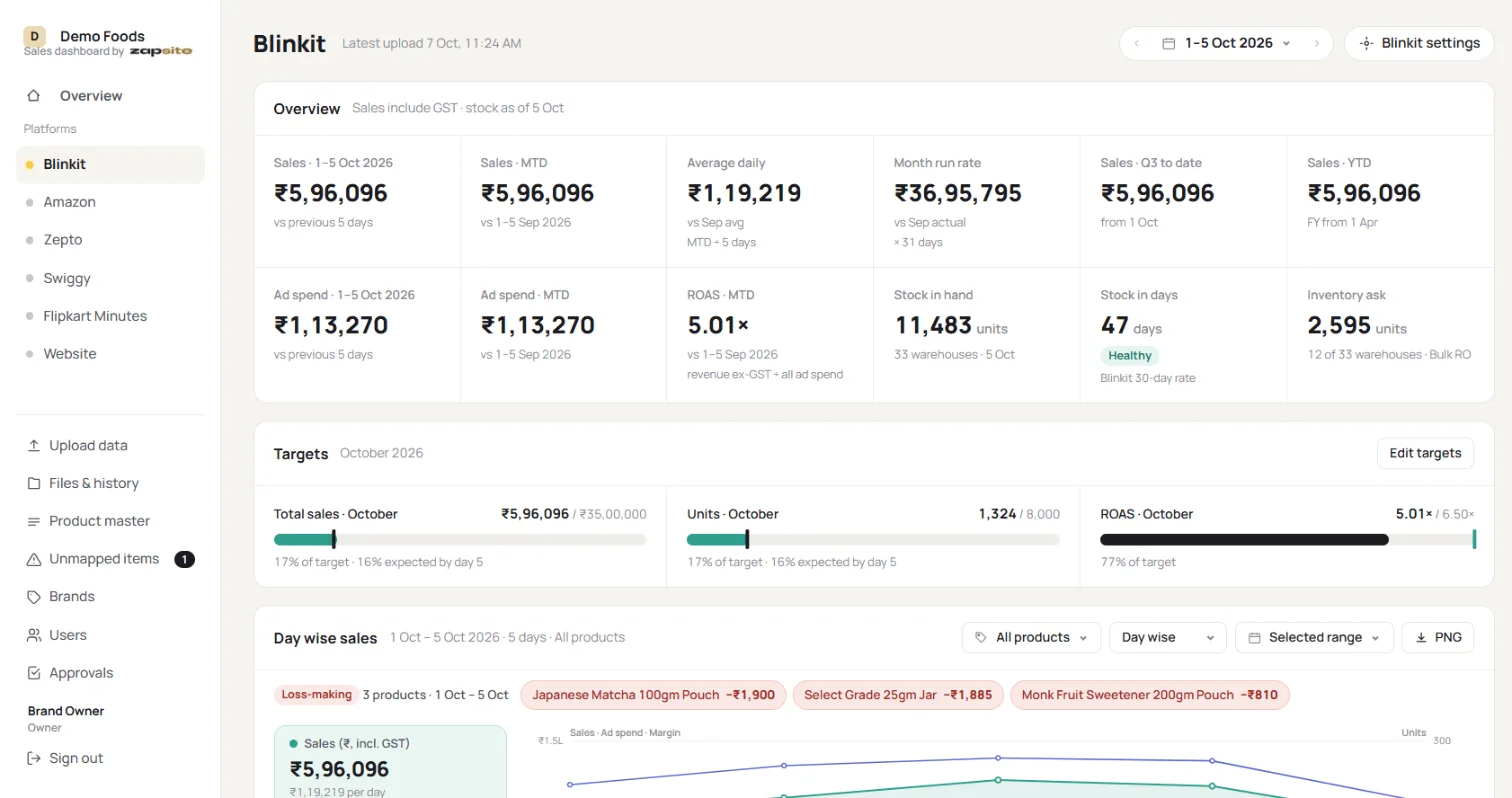This screenshot has height=798, width=1512.
Task: Open the Users people icon
Action: point(34,635)
